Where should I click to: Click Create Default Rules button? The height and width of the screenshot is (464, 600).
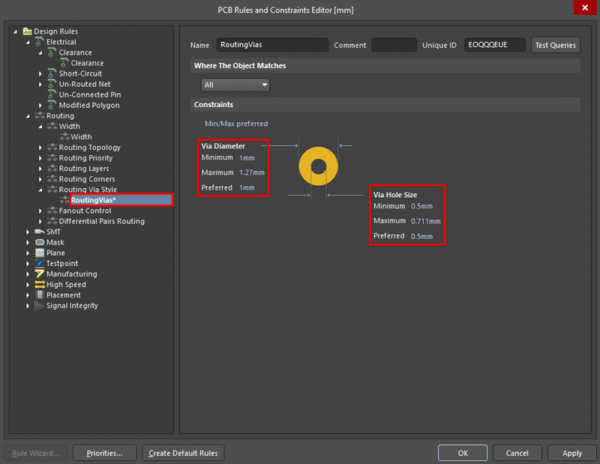pyautogui.click(x=183, y=453)
